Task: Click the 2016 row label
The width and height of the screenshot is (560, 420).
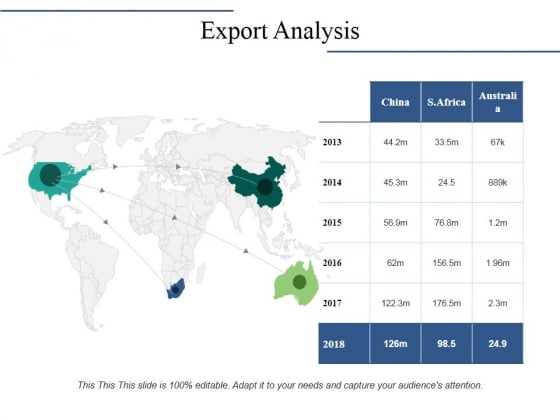Action: (x=332, y=263)
